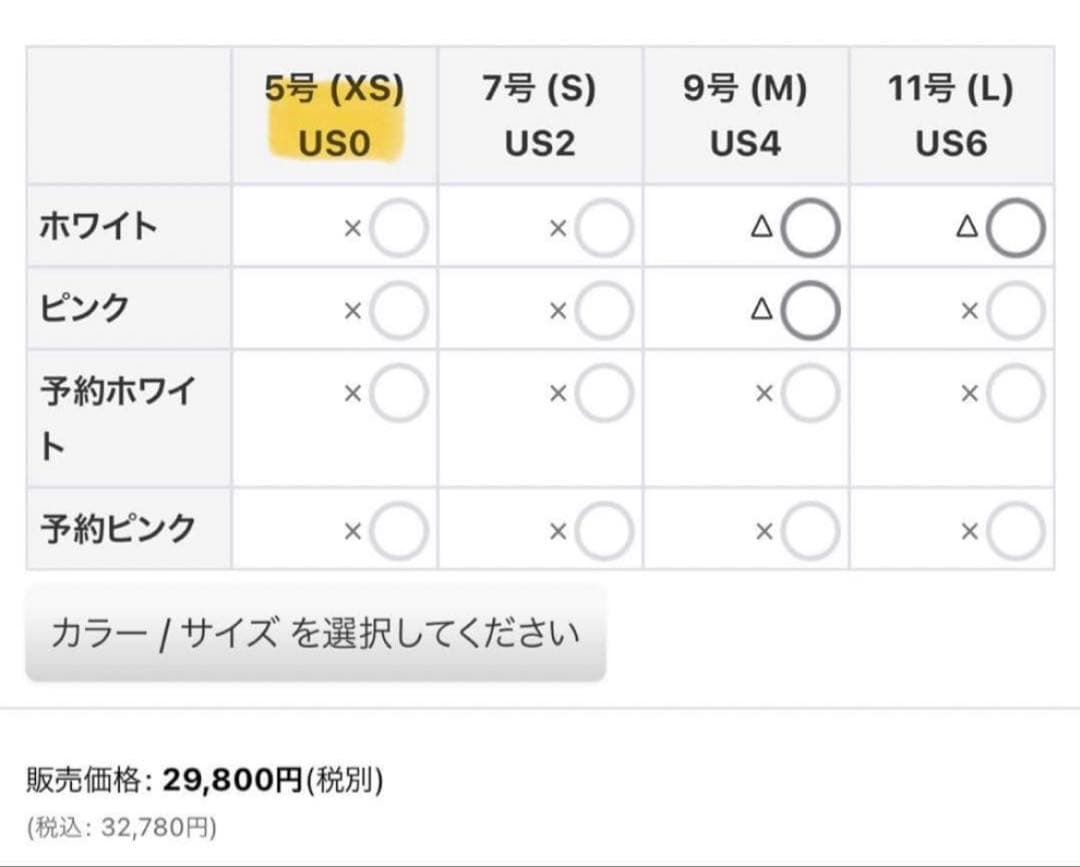Choose Pink radio for 11号 (L)
Image resolution: width=1080 pixels, height=867 pixels.
[1016, 311]
